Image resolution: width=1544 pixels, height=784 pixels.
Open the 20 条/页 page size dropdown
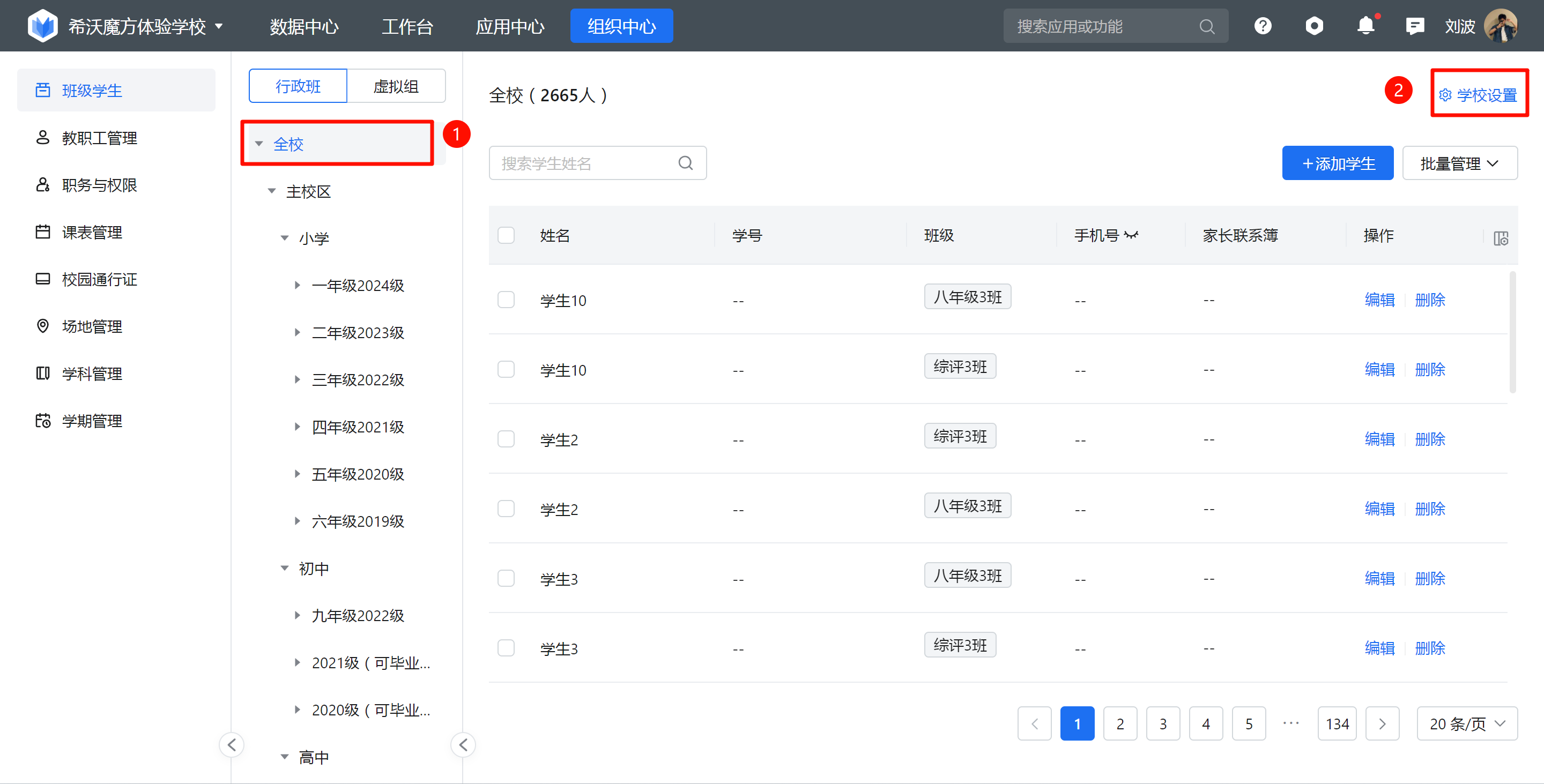pyautogui.click(x=1467, y=723)
